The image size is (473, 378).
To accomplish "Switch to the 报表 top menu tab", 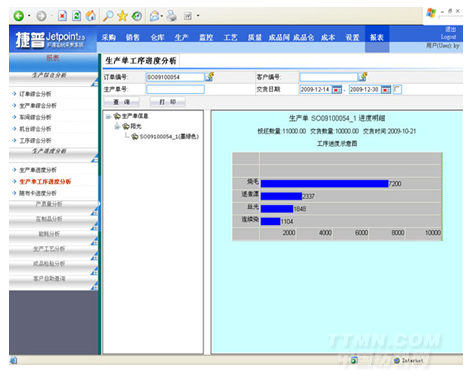I will [377, 38].
